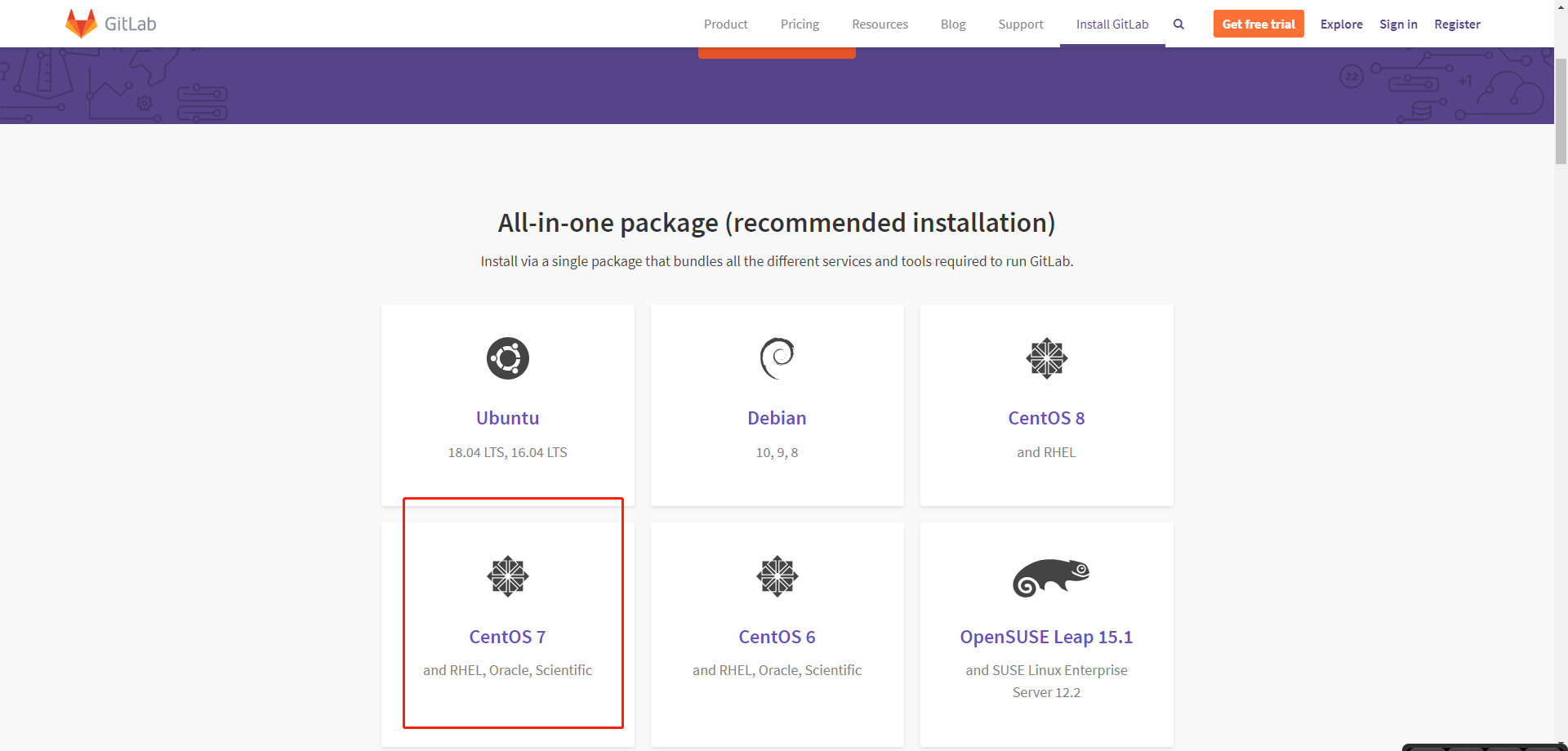Click 'and RHEL, Oracle, Scientific' under CentOS 7
This screenshot has height=751, width=1568.
(507, 670)
